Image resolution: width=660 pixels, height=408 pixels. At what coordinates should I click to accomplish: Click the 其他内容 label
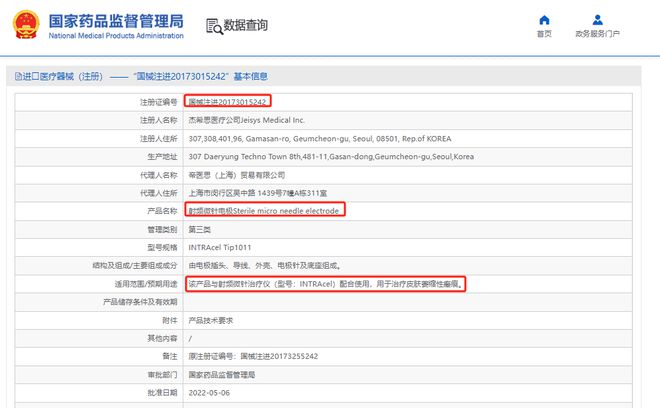(x=162, y=339)
